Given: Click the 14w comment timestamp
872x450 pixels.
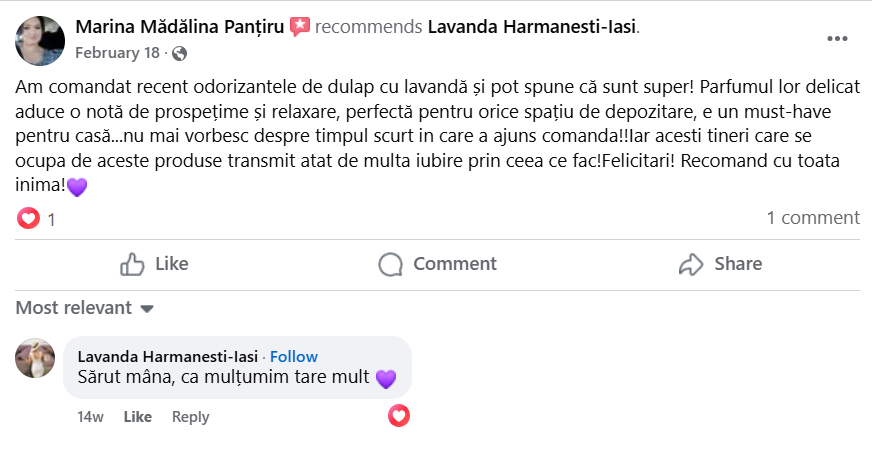Looking at the screenshot, I should pyautogui.click(x=90, y=417).
